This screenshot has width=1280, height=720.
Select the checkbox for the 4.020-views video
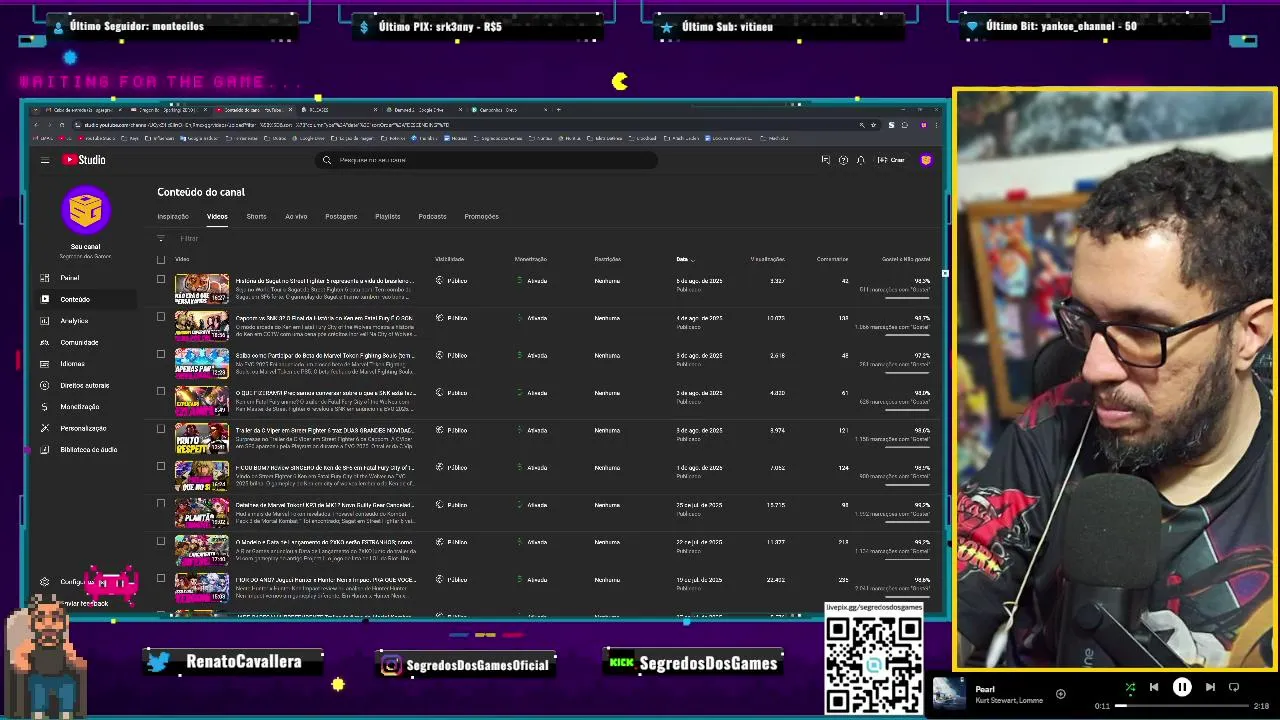coord(161,391)
